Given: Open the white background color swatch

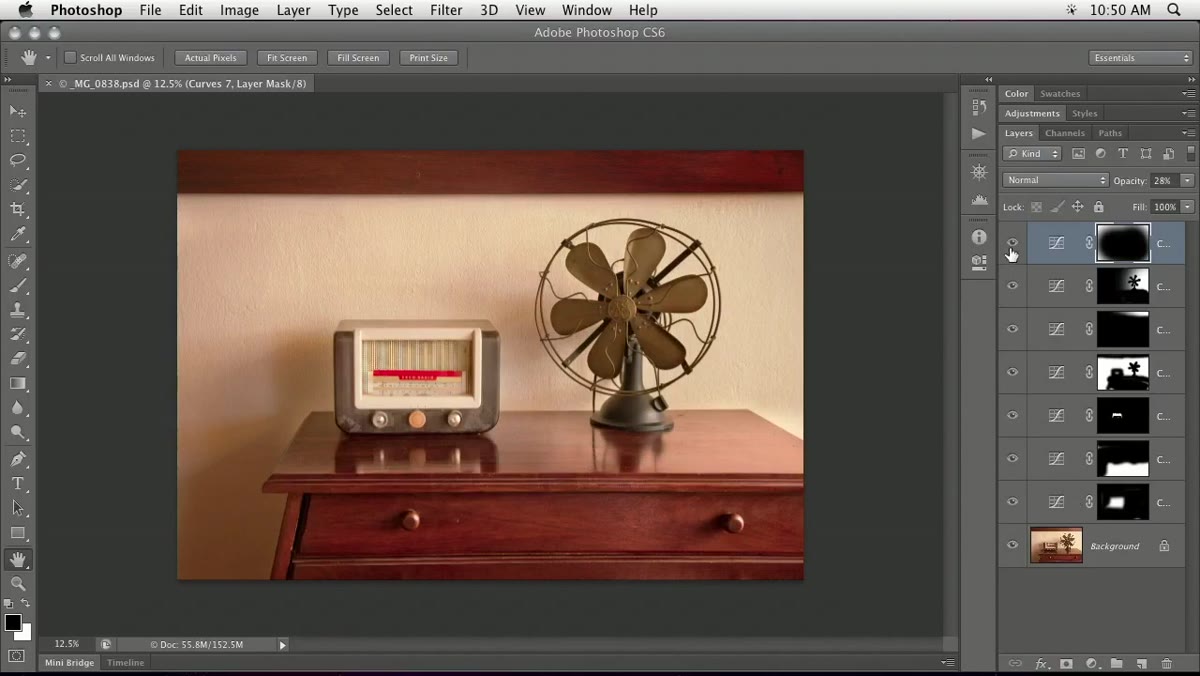Looking at the screenshot, I should pyautogui.click(x=24, y=634).
